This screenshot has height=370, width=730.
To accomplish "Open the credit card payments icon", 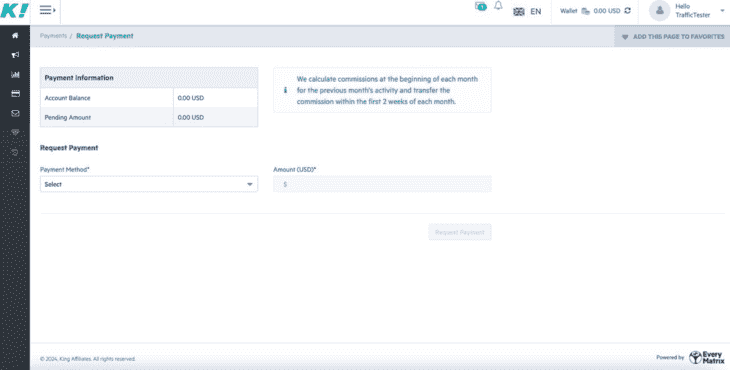I will 15,94.
